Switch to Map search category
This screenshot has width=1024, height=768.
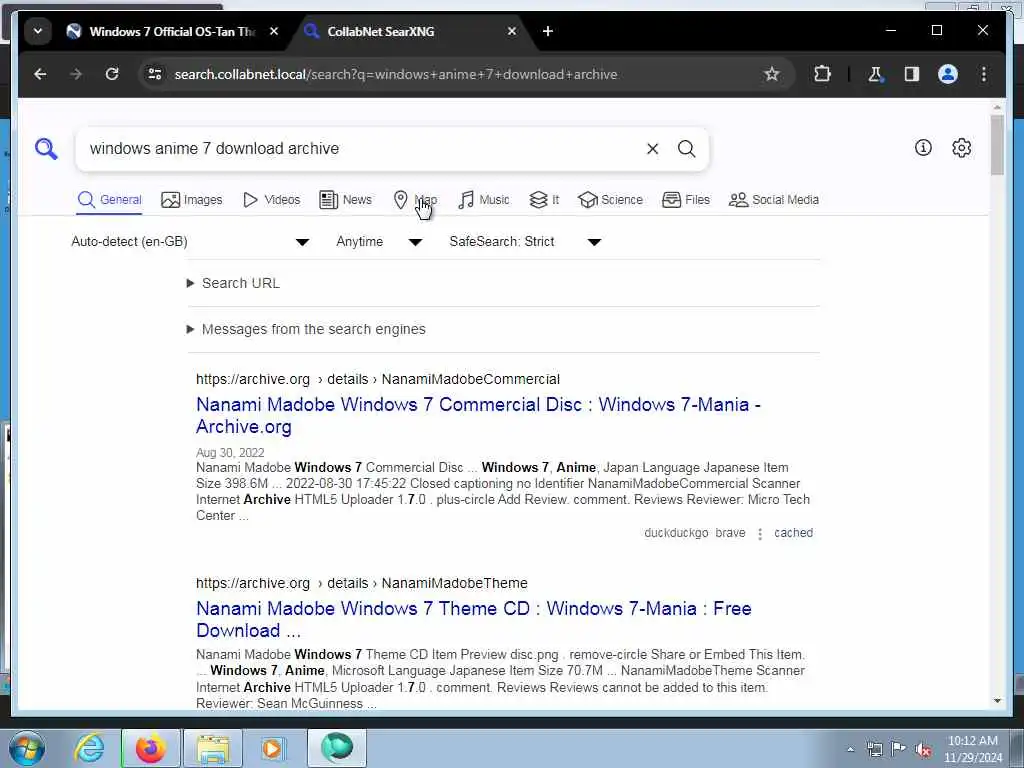pos(415,200)
